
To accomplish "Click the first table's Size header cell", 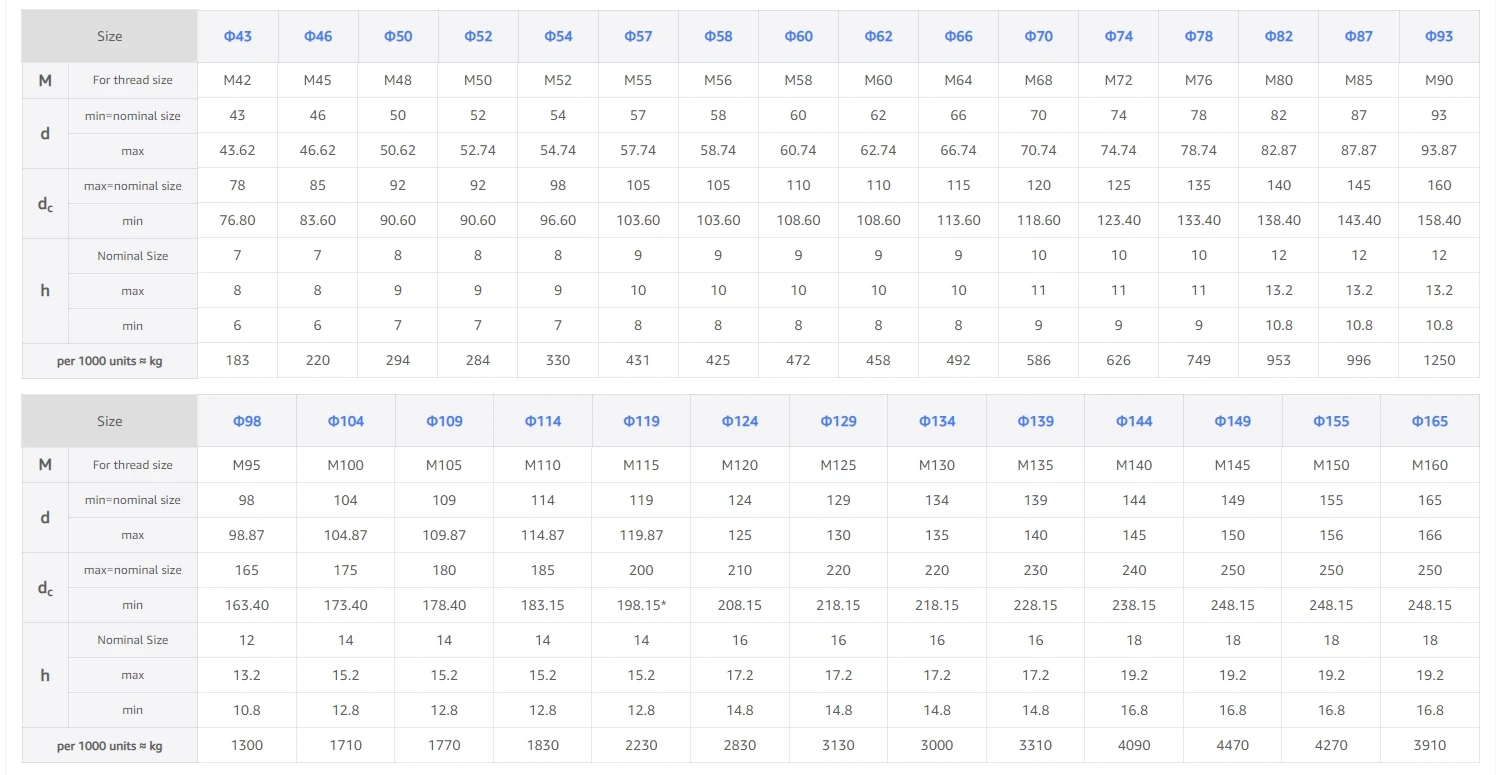I will pyautogui.click(x=110, y=36).
